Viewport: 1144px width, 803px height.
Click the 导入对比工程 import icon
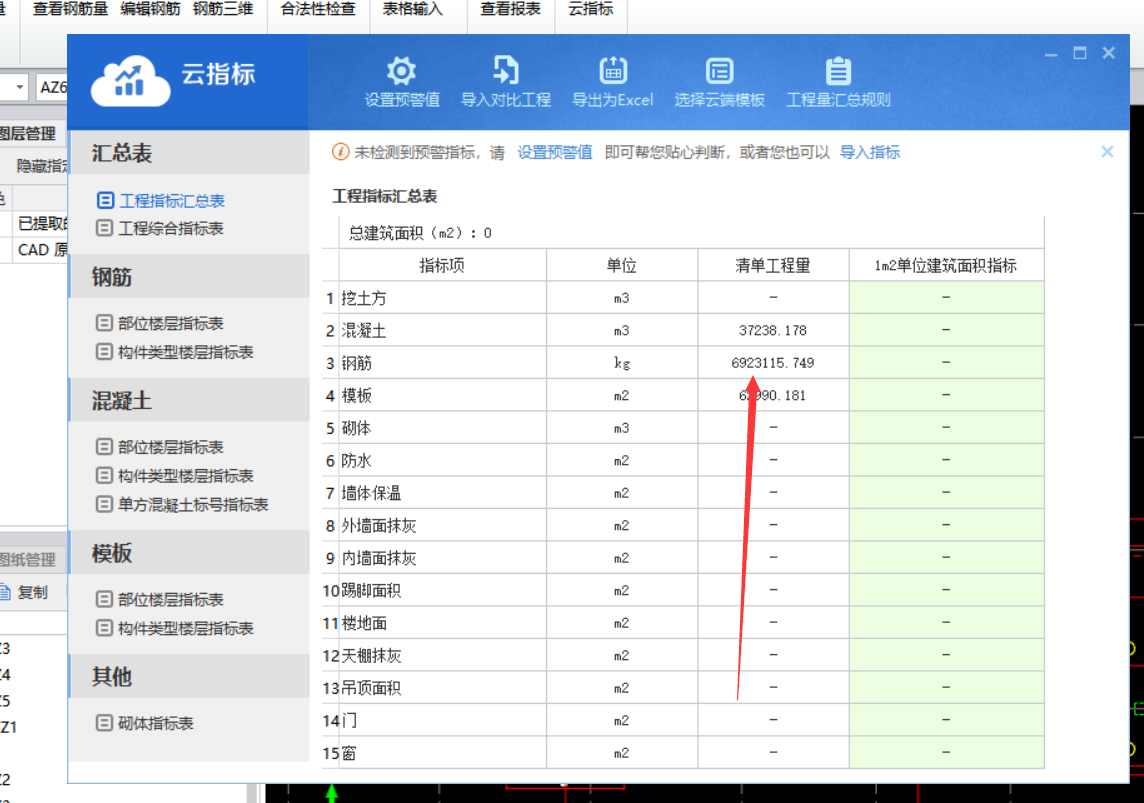click(x=506, y=71)
